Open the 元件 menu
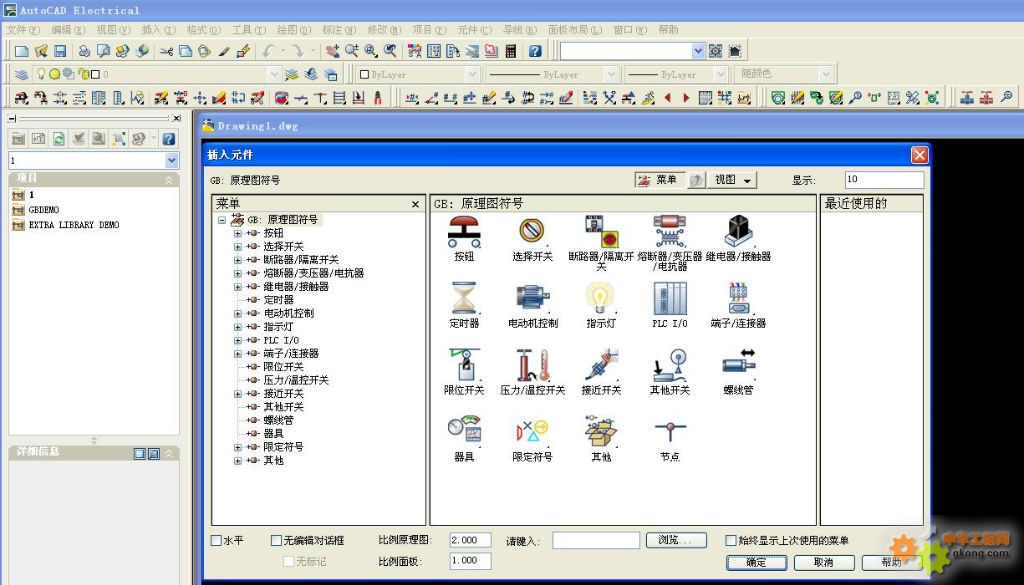 click(474, 30)
